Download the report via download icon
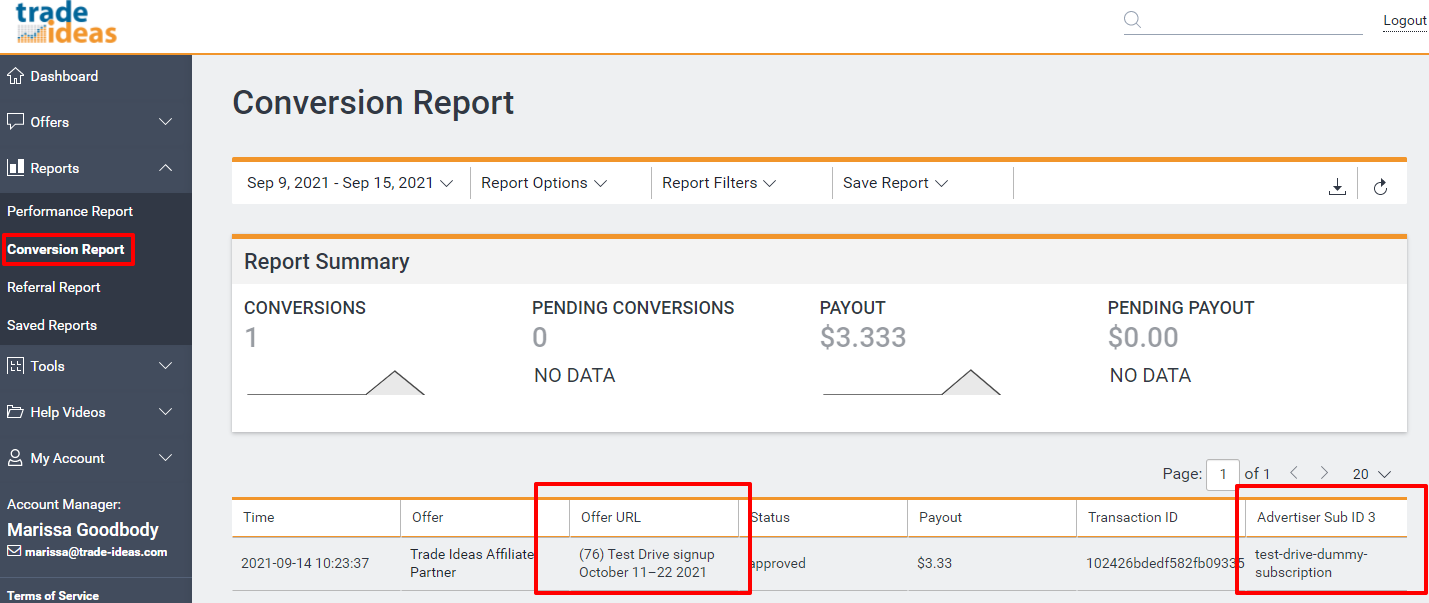1429x603 pixels. [1337, 186]
